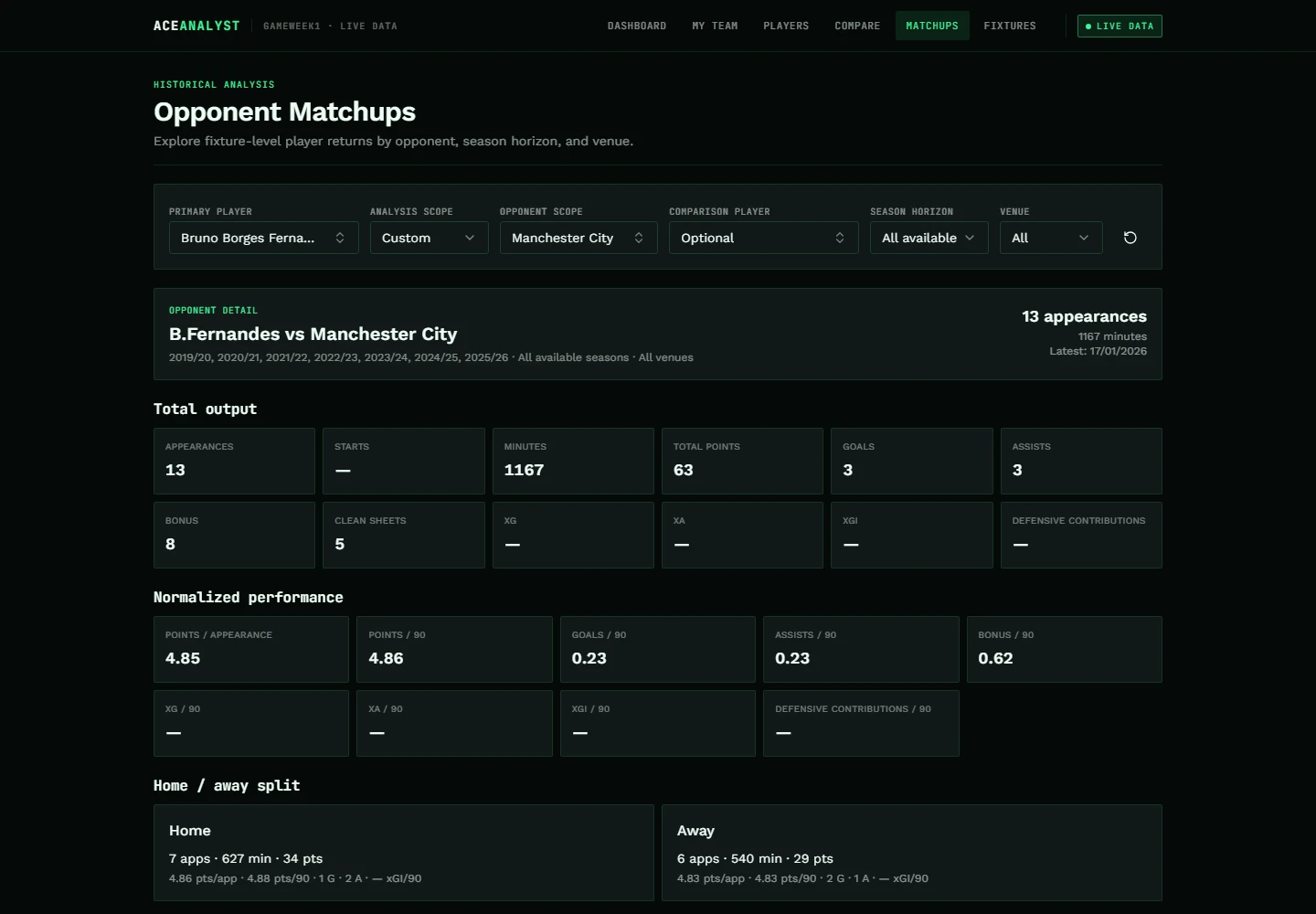Open the Analysis Scope Custom dropdown

(x=429, y=238)
